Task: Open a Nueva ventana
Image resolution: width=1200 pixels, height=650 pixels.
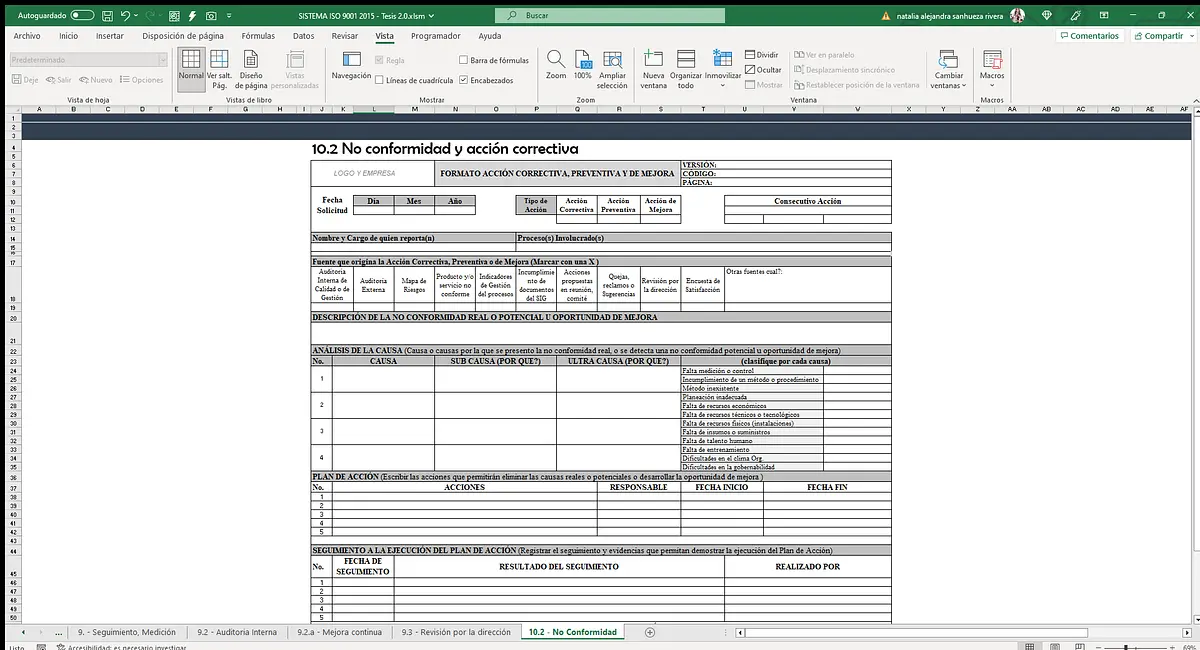Action: 654,67
